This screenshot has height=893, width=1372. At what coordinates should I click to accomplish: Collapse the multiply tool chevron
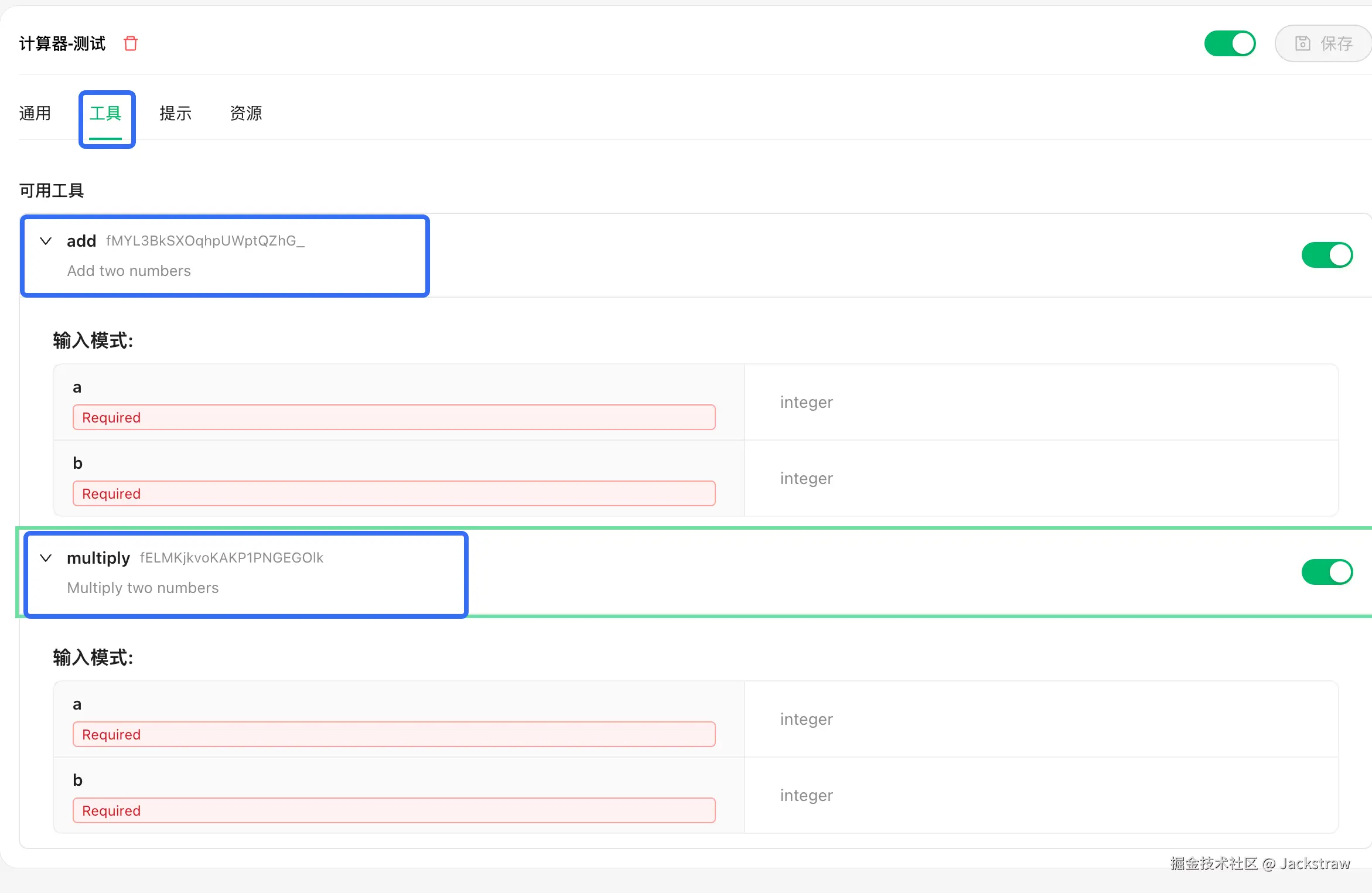[46, 558]
